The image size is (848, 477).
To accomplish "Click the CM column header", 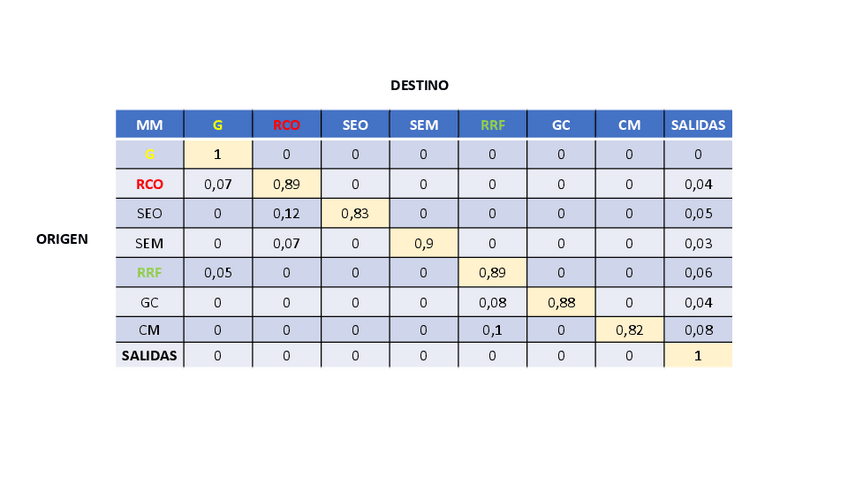I will coord(629,125).
